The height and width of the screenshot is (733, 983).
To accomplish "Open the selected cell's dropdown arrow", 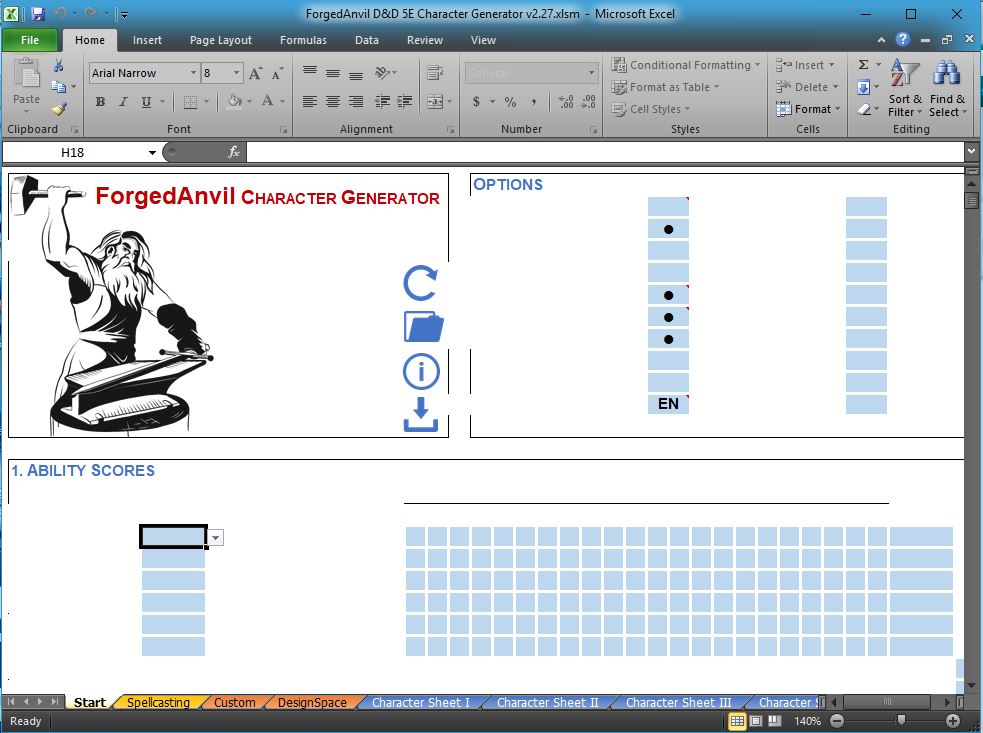I will [x=216, y=537].
